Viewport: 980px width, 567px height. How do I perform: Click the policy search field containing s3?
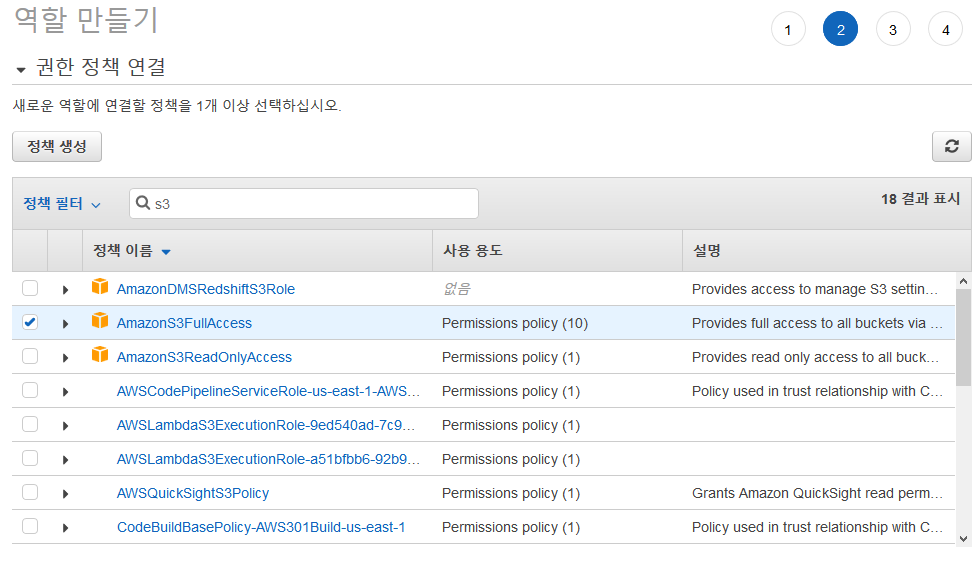(304, 204)
